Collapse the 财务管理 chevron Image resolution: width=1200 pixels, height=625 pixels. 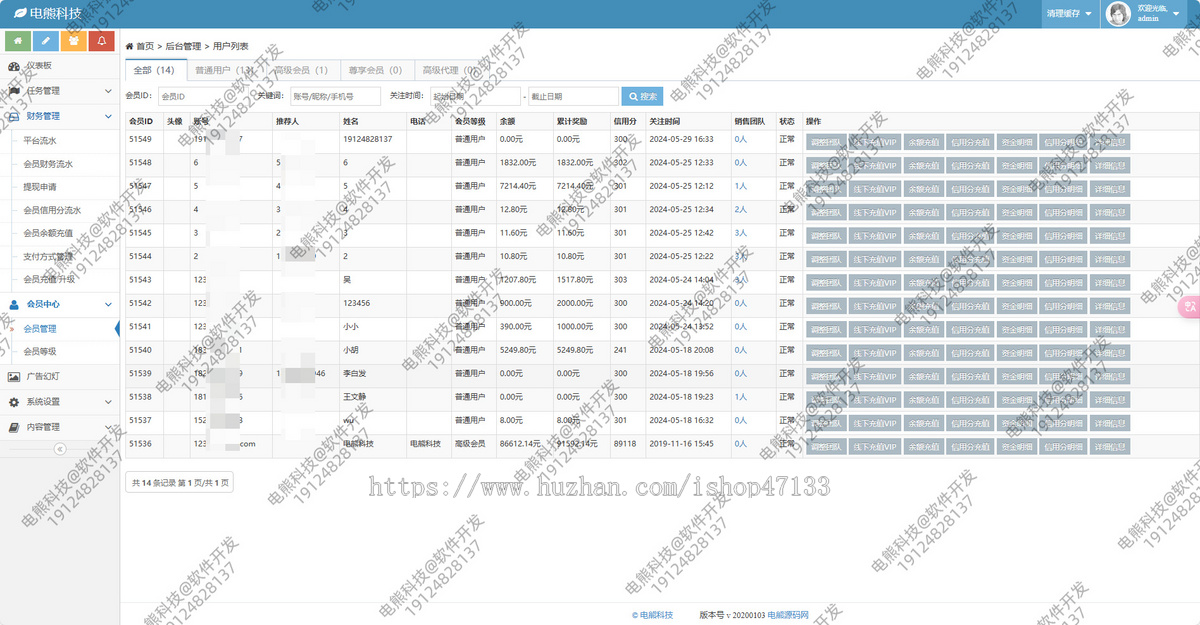tap(108, 116)
